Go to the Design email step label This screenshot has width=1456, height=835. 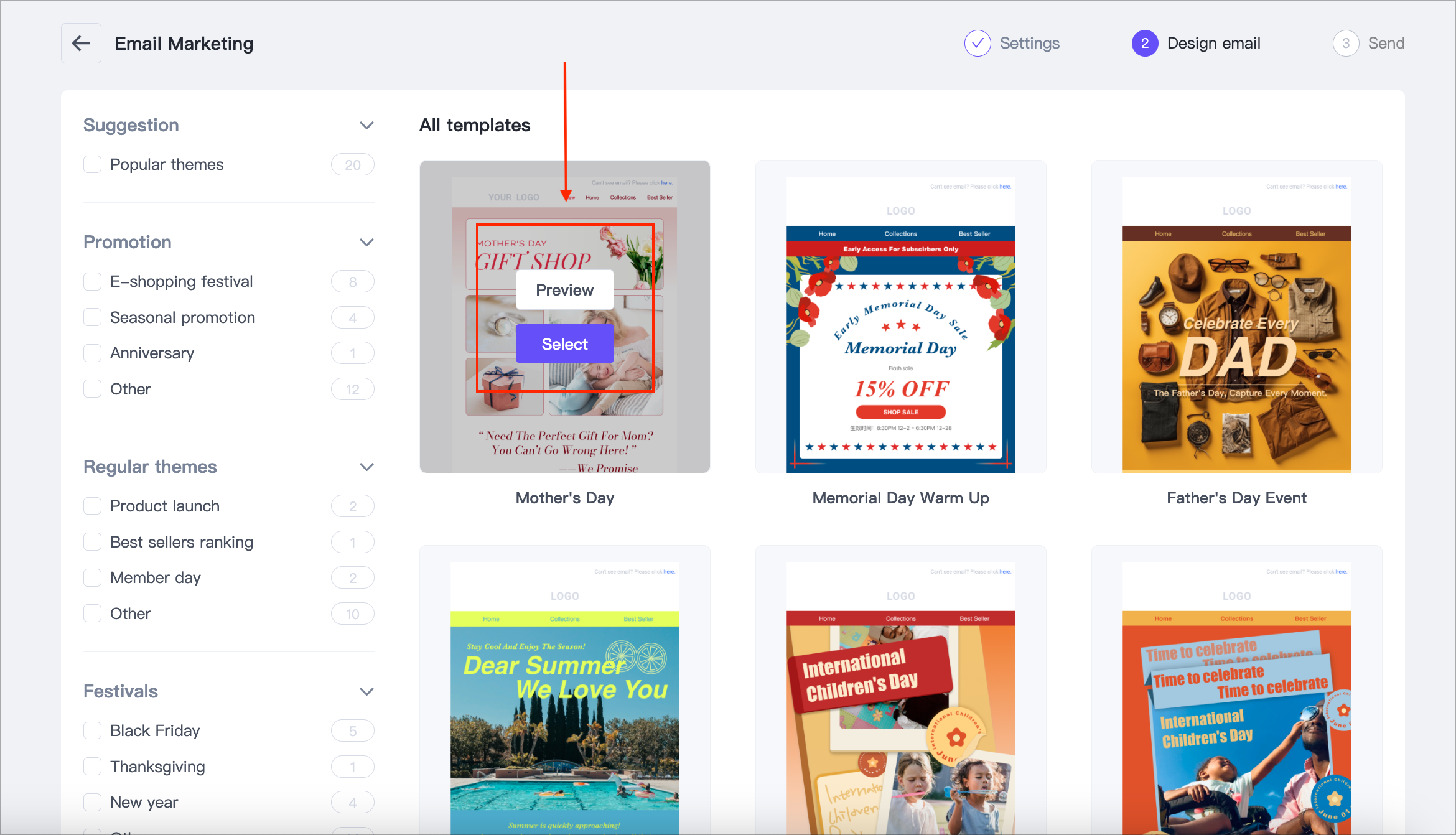point(1213,43)
